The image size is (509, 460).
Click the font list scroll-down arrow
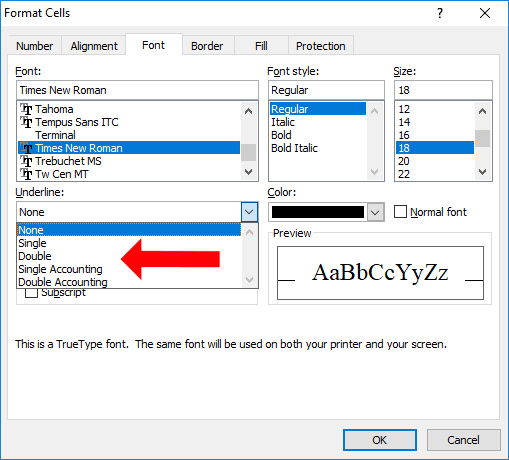248,172
